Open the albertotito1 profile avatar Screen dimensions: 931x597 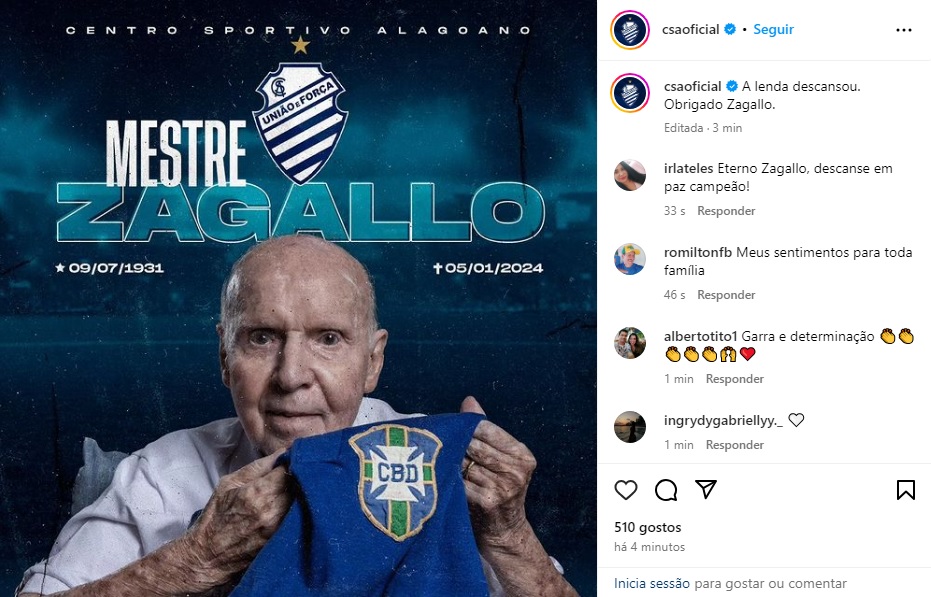pyautogui.click(x=629, y=343)
